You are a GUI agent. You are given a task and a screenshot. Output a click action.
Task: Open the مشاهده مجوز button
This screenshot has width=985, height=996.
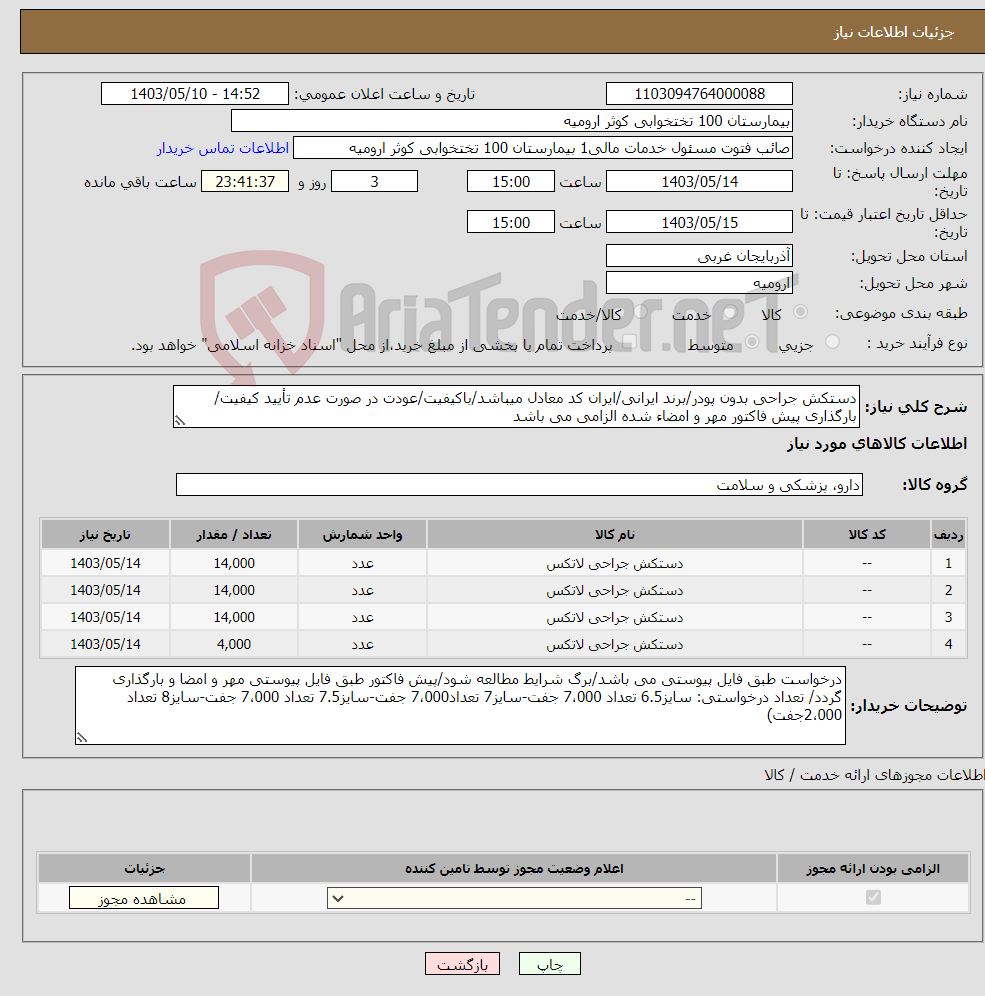pyautogui.click(x=144, y=898)
